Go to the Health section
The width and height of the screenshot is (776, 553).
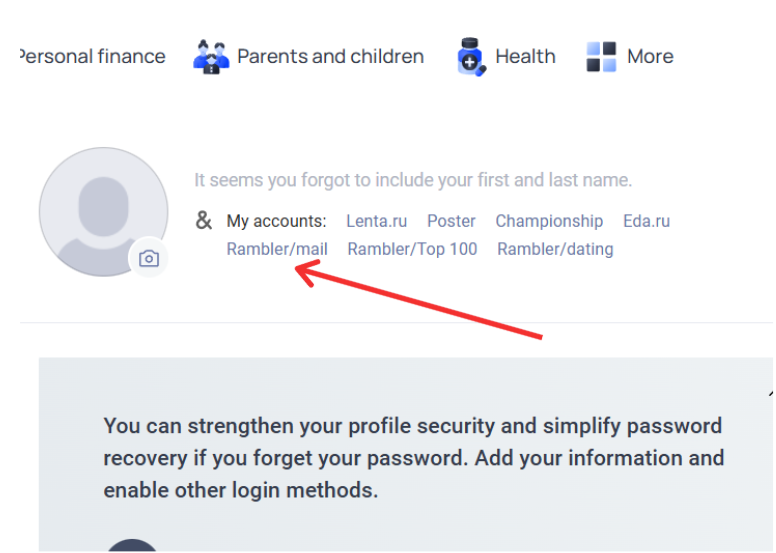pos(525,56)
